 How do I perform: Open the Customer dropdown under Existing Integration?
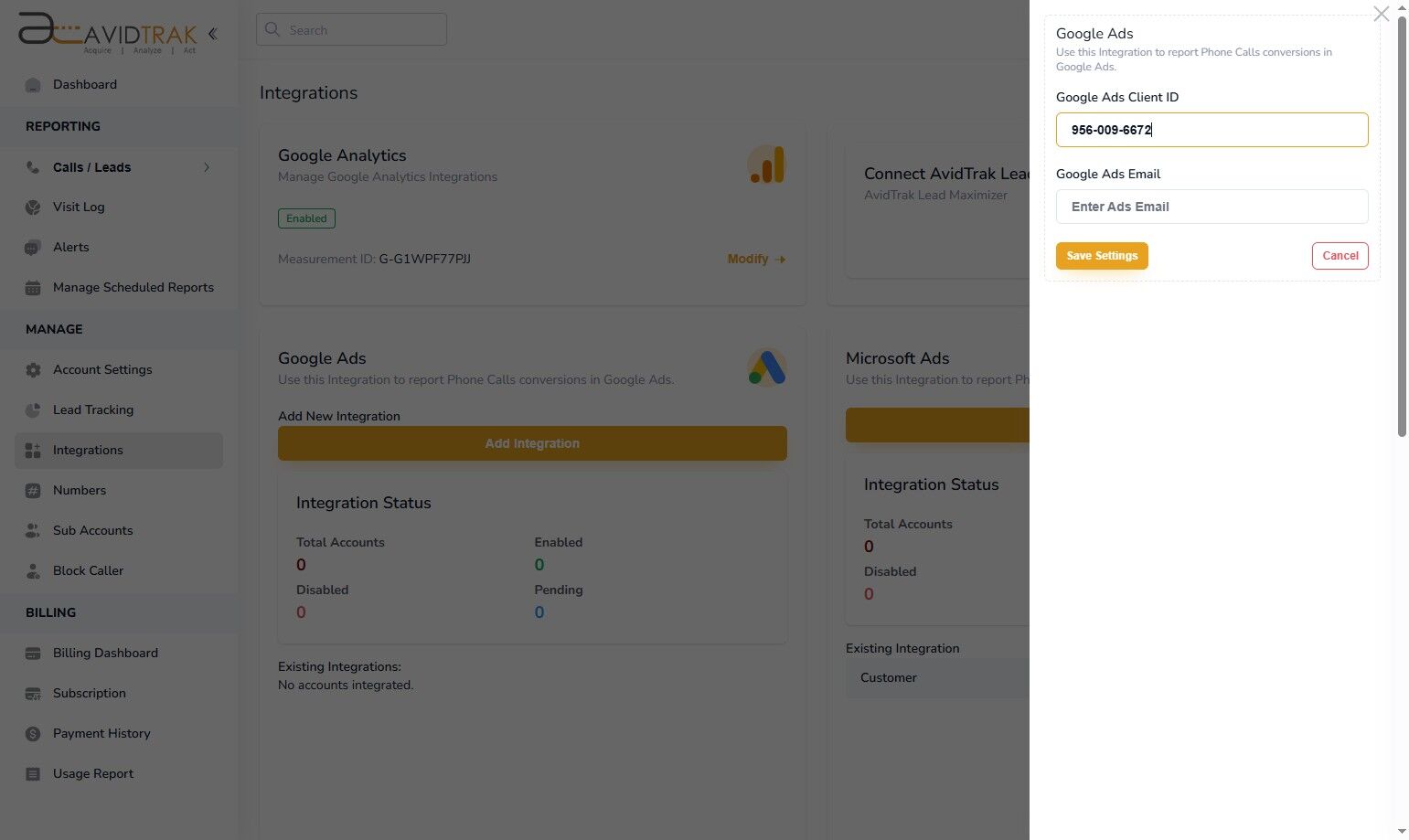pos(942,677)
